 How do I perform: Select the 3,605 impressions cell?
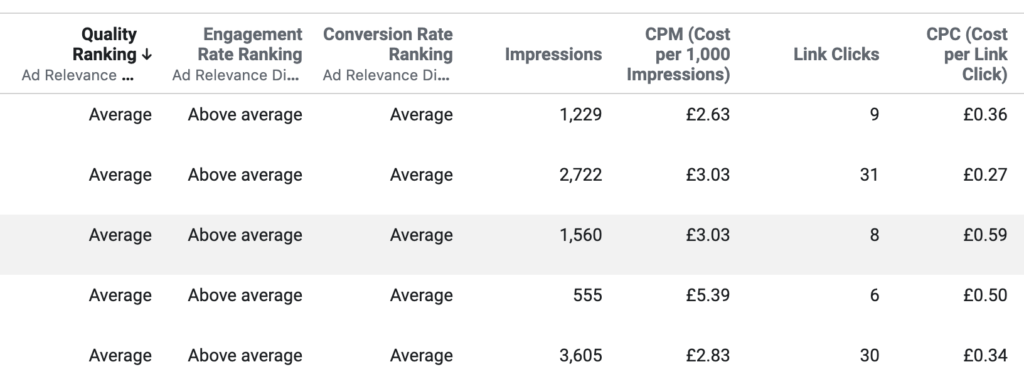(581, 356)
